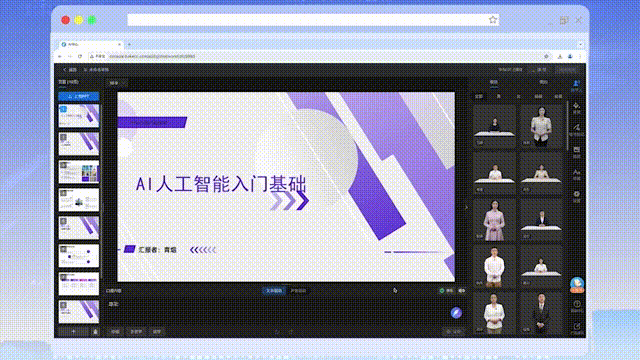The height and width of the screenshot is (360, 640).
Task: Click the presenter name text on slide
Action: [158, 249]
